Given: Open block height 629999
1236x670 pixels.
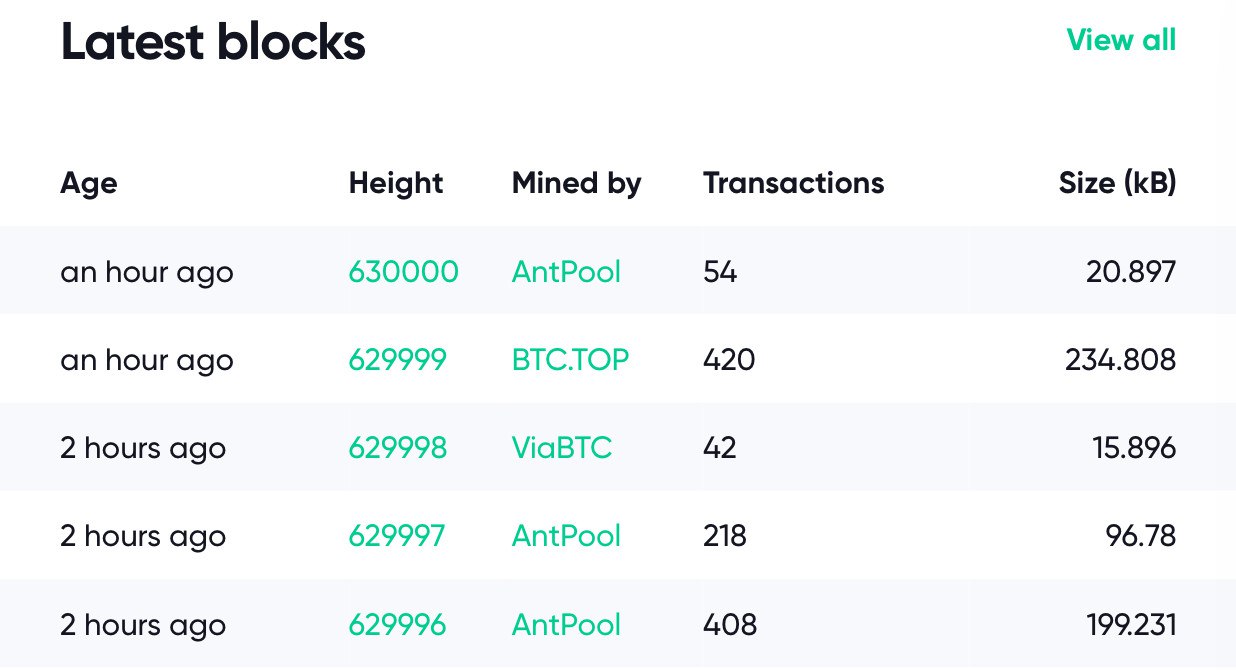Looking at the screenshot, I should point(397,360).
